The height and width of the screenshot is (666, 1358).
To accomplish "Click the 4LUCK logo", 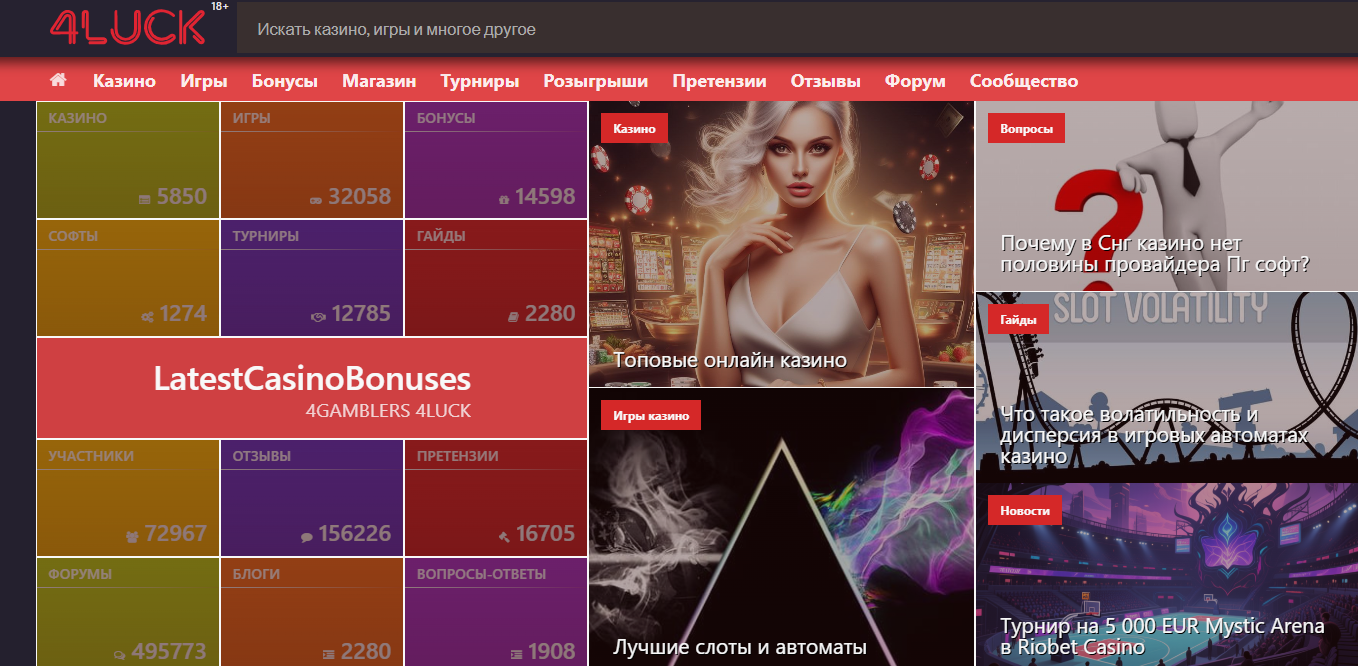I will pos(128,27).
